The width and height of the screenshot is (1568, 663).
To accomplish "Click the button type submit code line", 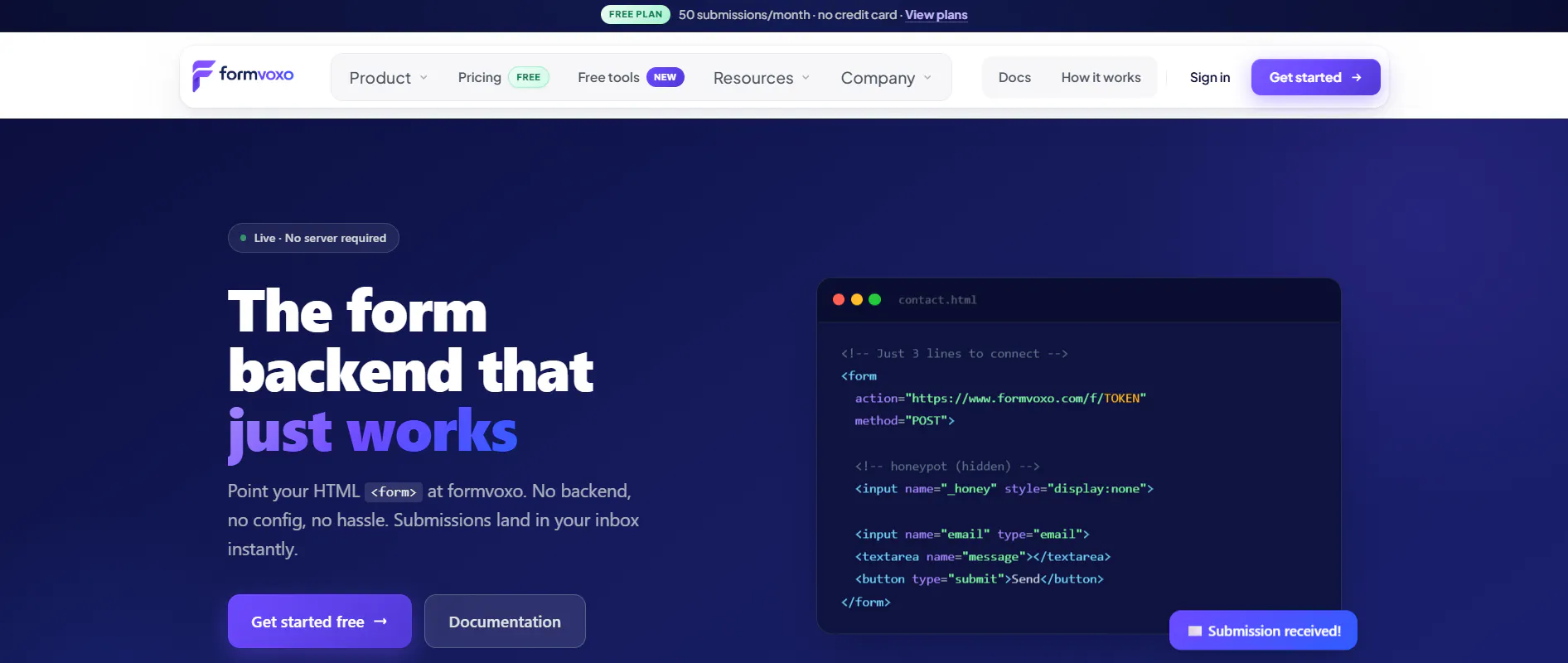I will click(980, 579).
